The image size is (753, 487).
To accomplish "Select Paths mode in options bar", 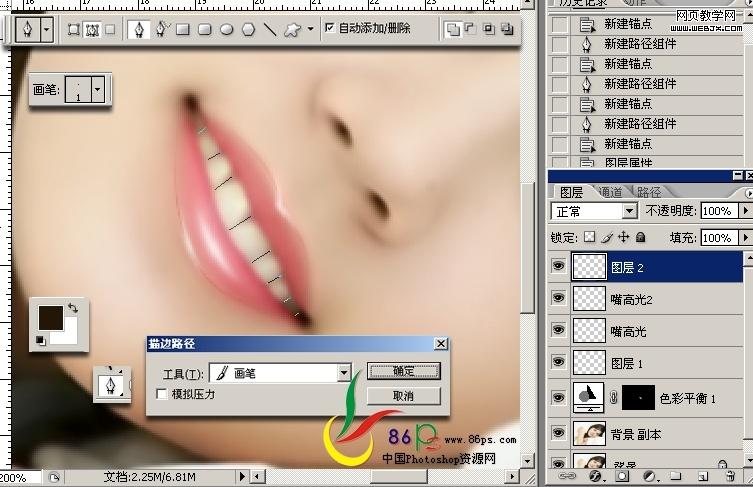I will [x=92, y=30].
